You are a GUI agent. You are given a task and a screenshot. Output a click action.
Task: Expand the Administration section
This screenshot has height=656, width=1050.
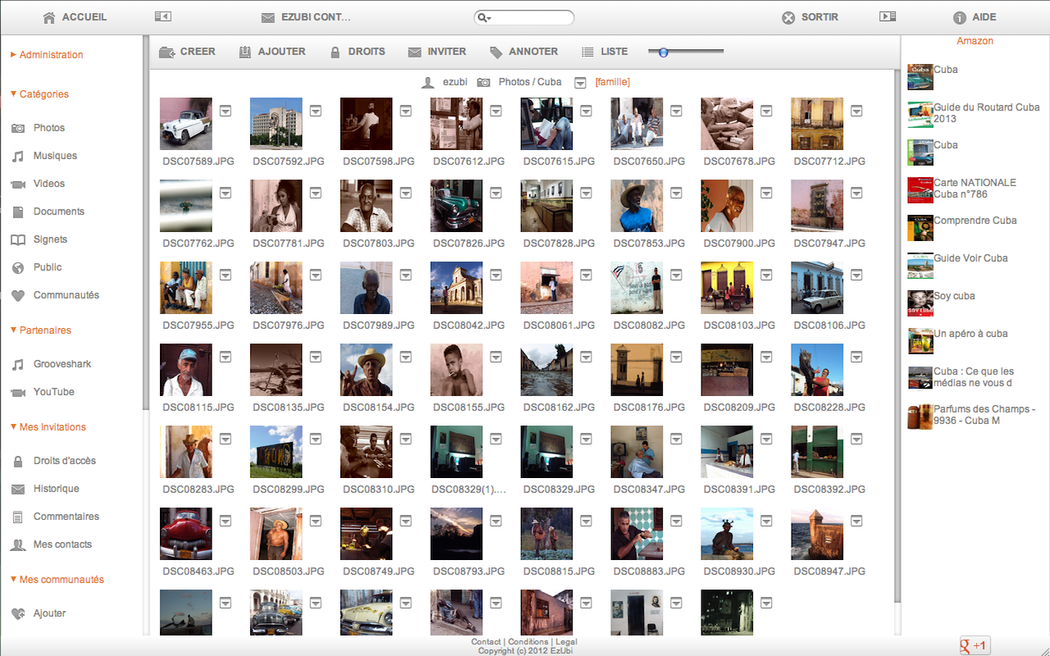(x=13, y=55)
